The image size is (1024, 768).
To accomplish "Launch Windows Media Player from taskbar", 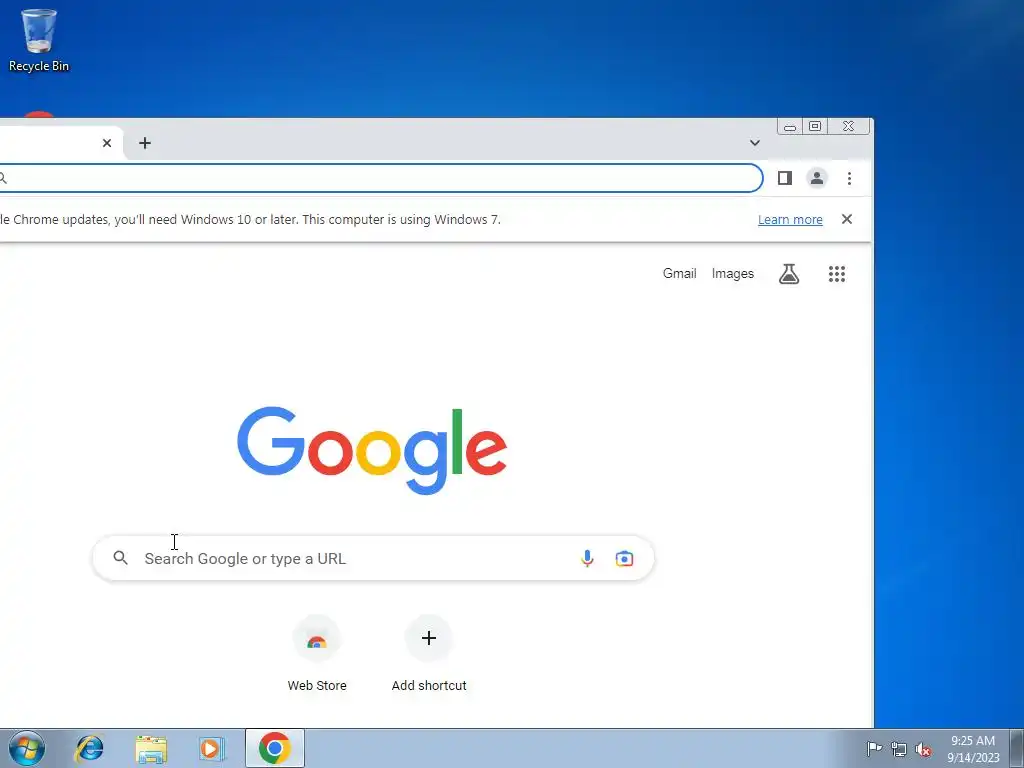I will point(212,748).
